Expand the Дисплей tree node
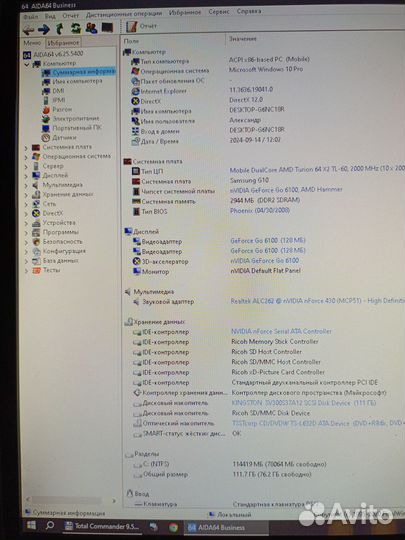Image resolution: width=405 pixels, height=540 pixels. [26, 176]
